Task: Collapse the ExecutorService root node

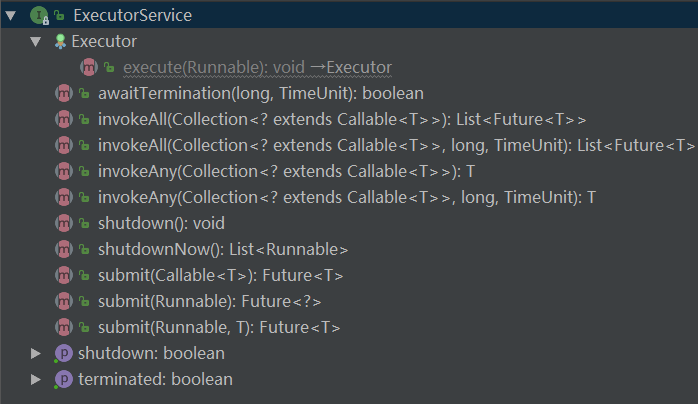Action: (x=11, y=15)
